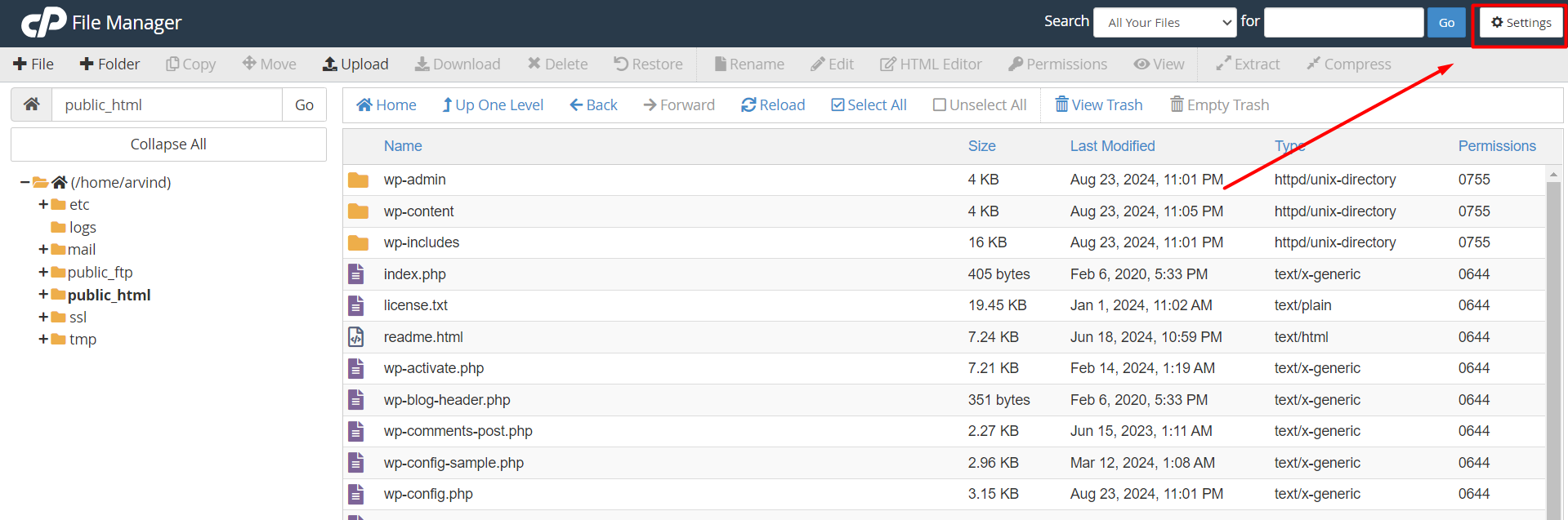Click the Rename toolbar button
This screenshot has height=520, width=1568.
pyautogui.click(x=749, y=64)
